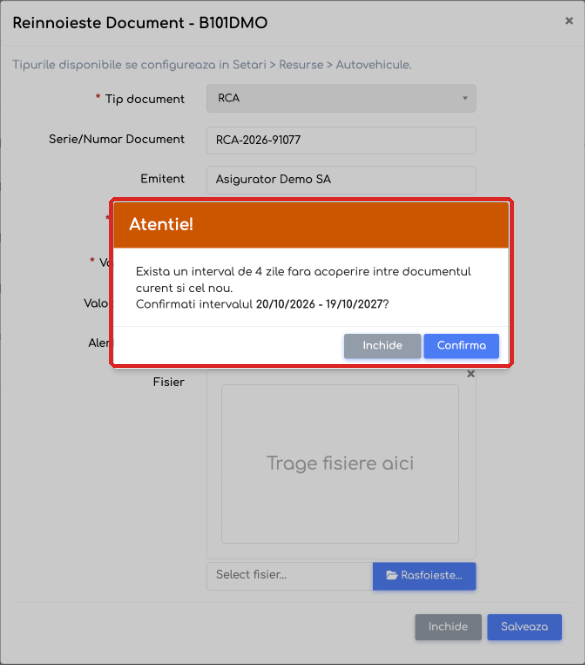Click the Select fisier text field

(x=290, y=576)
